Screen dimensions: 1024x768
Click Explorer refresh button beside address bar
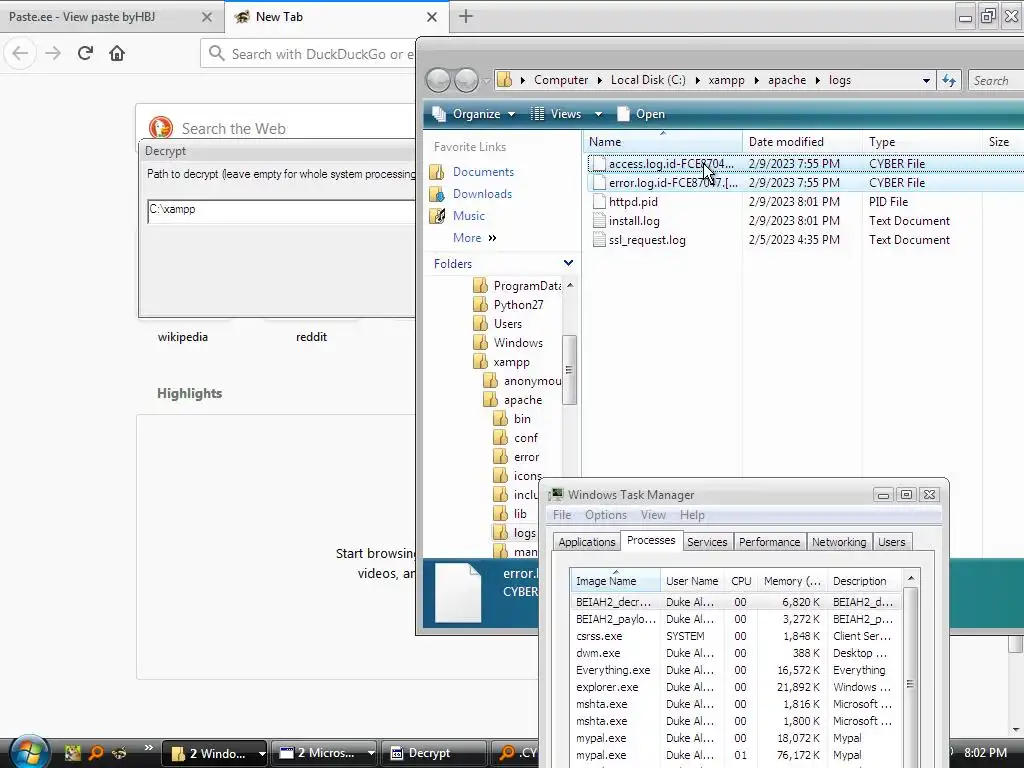pyautogui.click(x=949, y=80)
